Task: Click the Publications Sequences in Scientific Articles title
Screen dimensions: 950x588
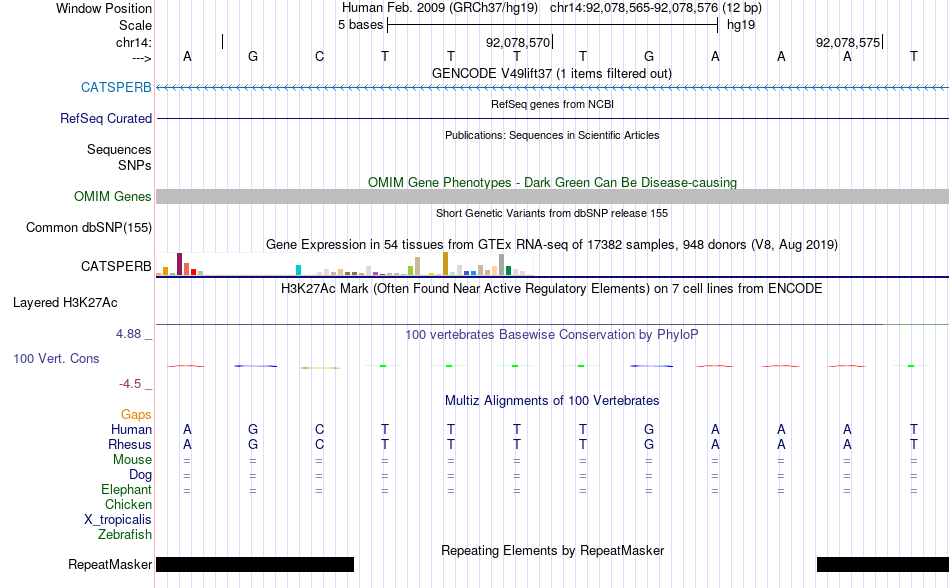Action: click(x=552, y=135)
